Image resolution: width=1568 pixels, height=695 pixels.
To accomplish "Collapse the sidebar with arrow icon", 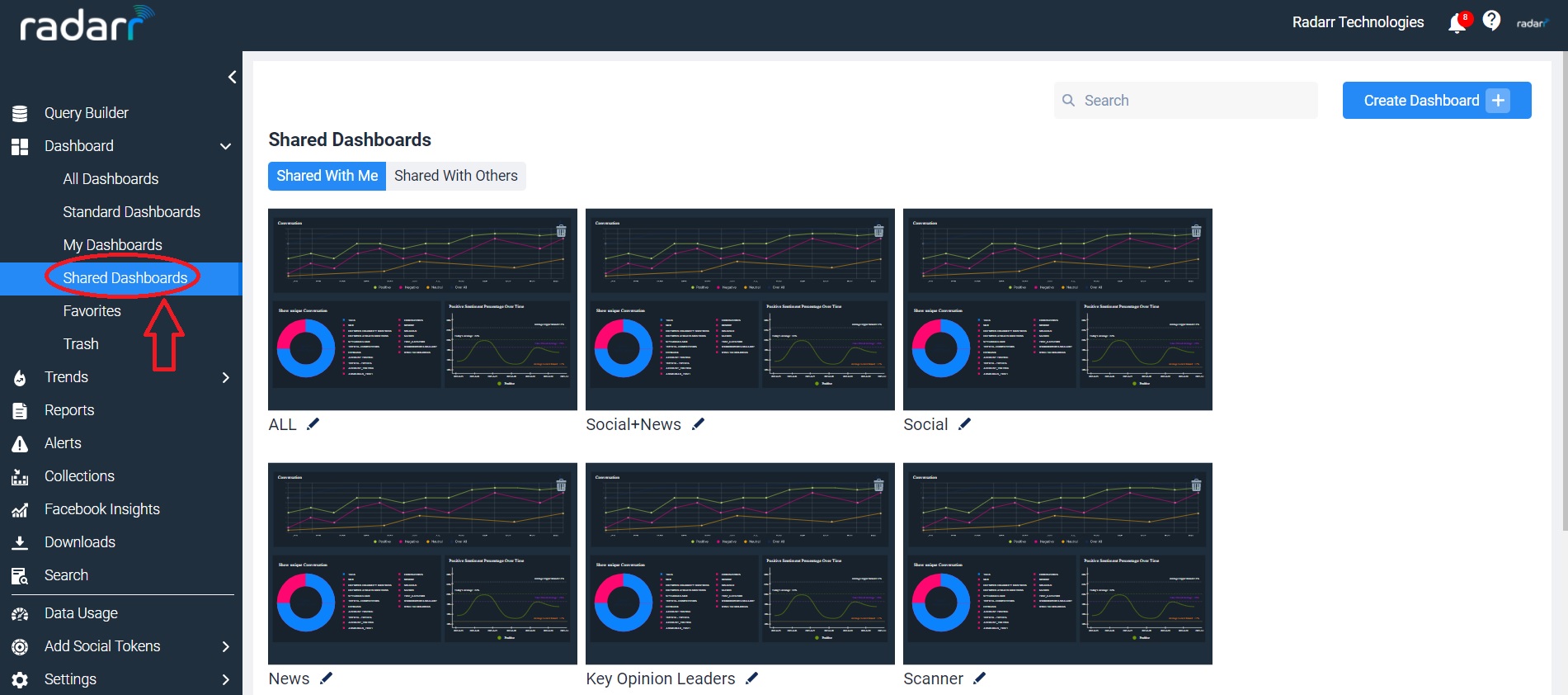I will tap(232, 77).
